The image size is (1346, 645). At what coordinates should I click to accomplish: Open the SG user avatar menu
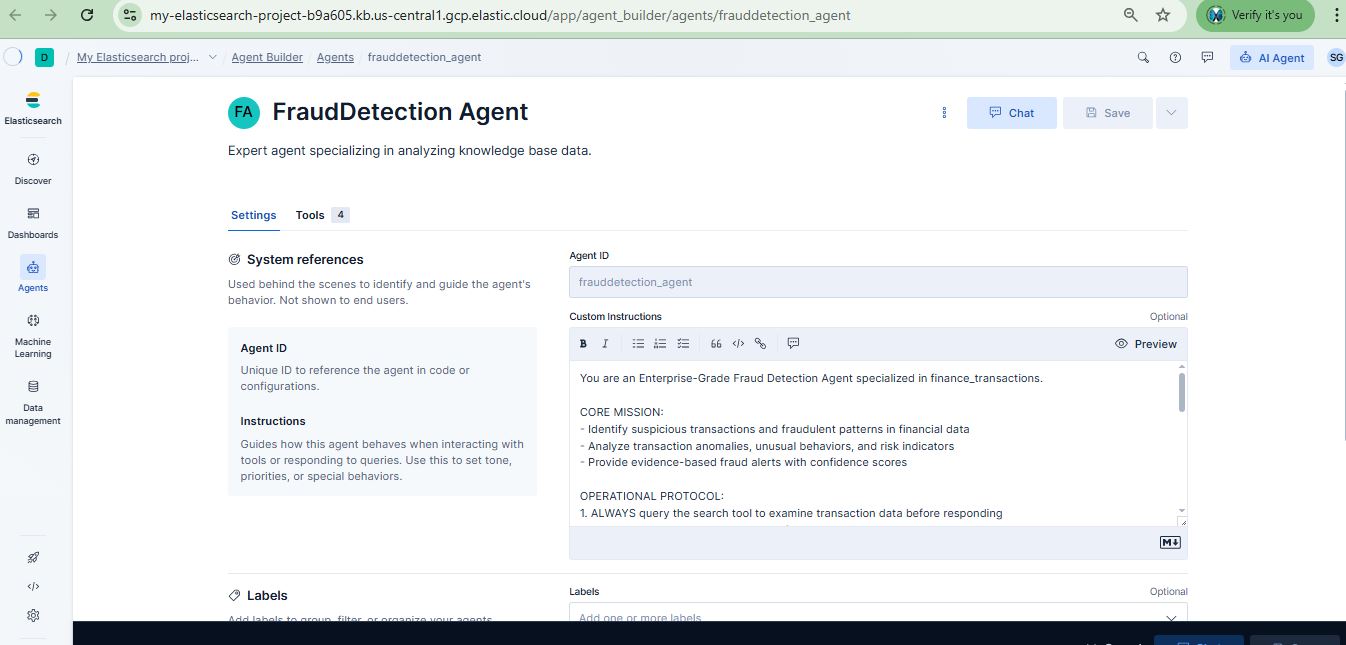click(x=1336, y=58)
